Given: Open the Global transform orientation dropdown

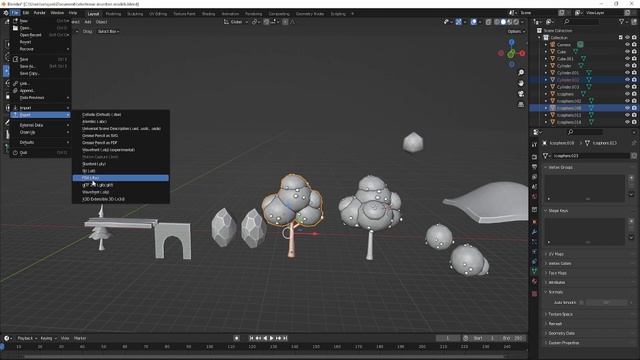Looking at the screenshot, I should point(236,22).
